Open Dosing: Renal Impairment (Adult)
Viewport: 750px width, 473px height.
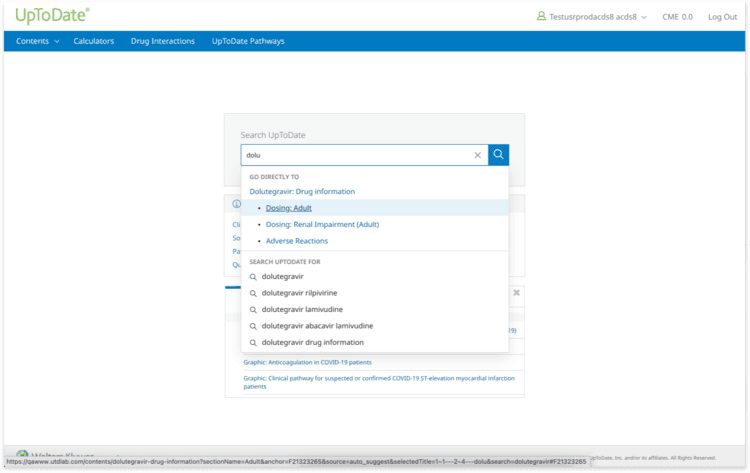(x=322, y=224)
